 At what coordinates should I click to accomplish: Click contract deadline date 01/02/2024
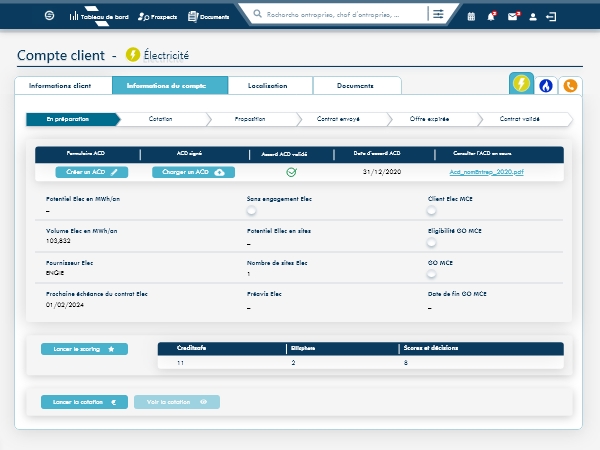tap(65, 305)
